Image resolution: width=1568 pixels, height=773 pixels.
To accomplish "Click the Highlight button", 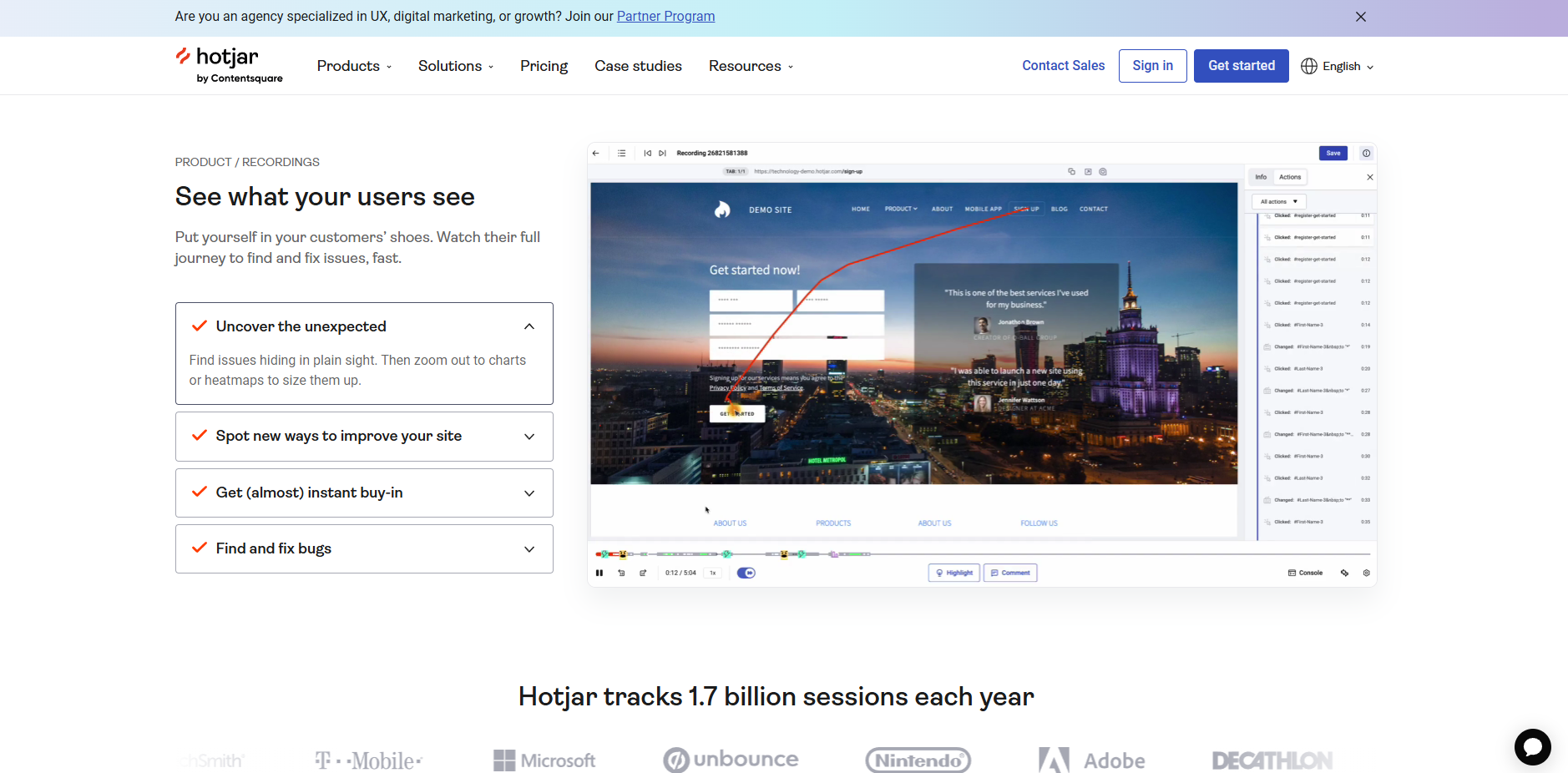I will [954, 573].
